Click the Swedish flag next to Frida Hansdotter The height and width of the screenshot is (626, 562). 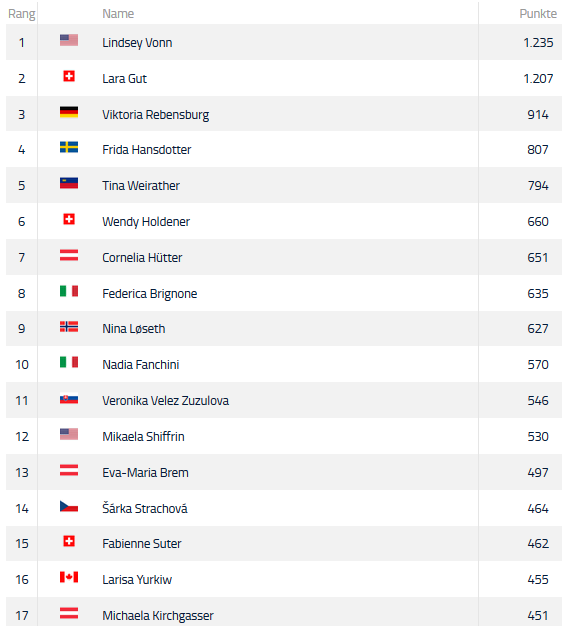69,147
